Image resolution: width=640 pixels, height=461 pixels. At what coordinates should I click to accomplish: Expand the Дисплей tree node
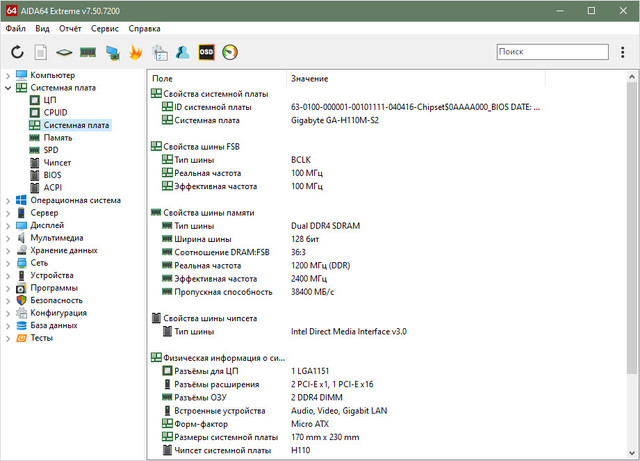pyautogui.click(x=8, y=226)
